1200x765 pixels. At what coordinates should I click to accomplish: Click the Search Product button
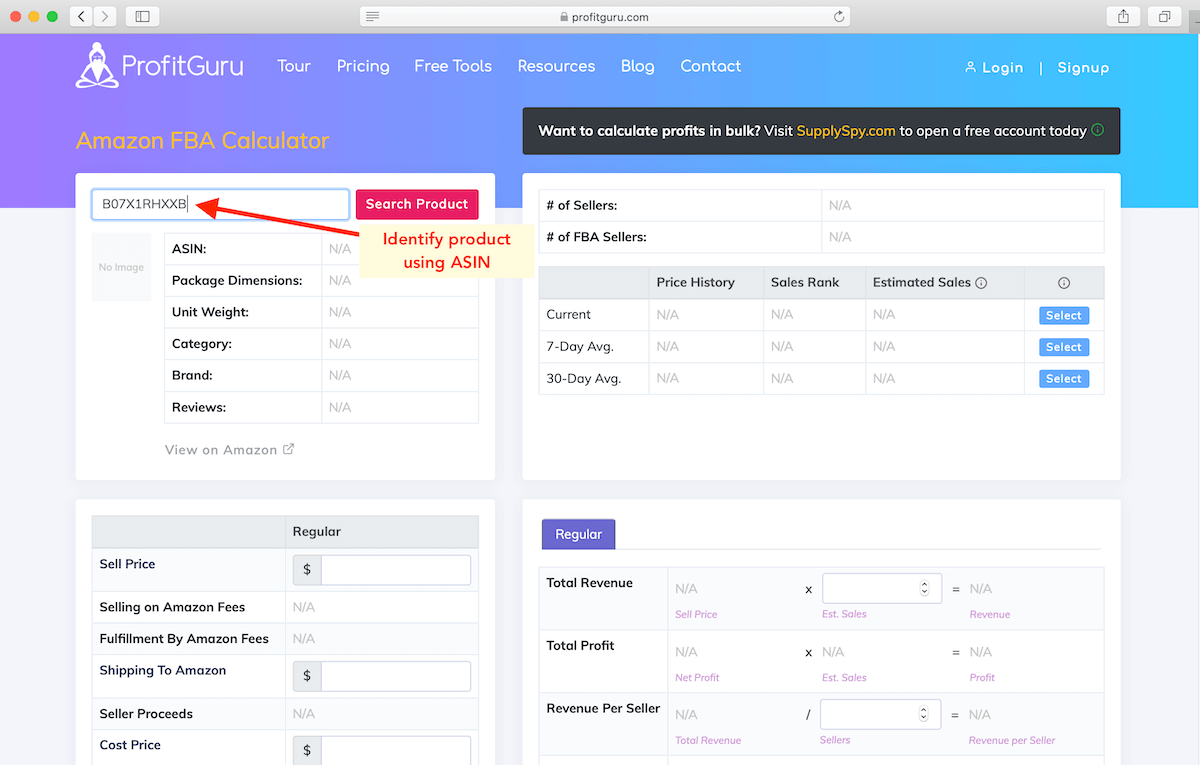pyautogui.click(x=417, y=204)
